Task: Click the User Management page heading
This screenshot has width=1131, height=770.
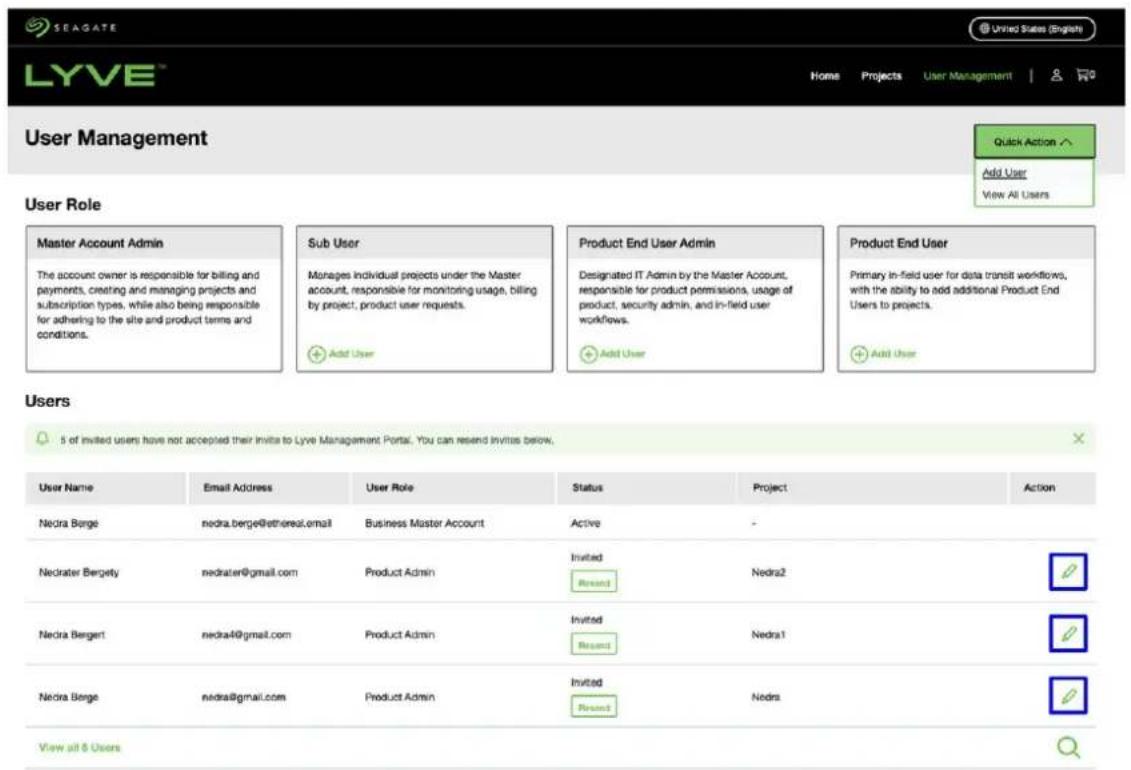Action: (116, 138)
